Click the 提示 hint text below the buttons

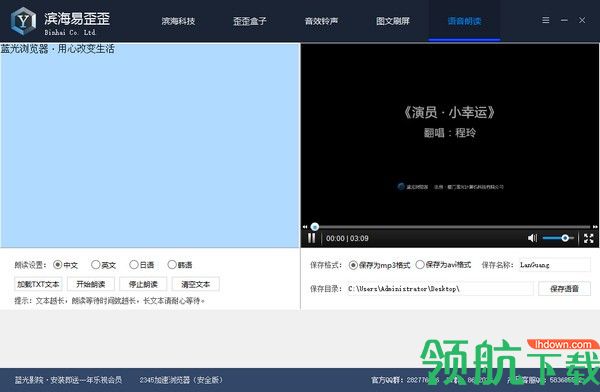pyautogui.click(x=109, y=301)
